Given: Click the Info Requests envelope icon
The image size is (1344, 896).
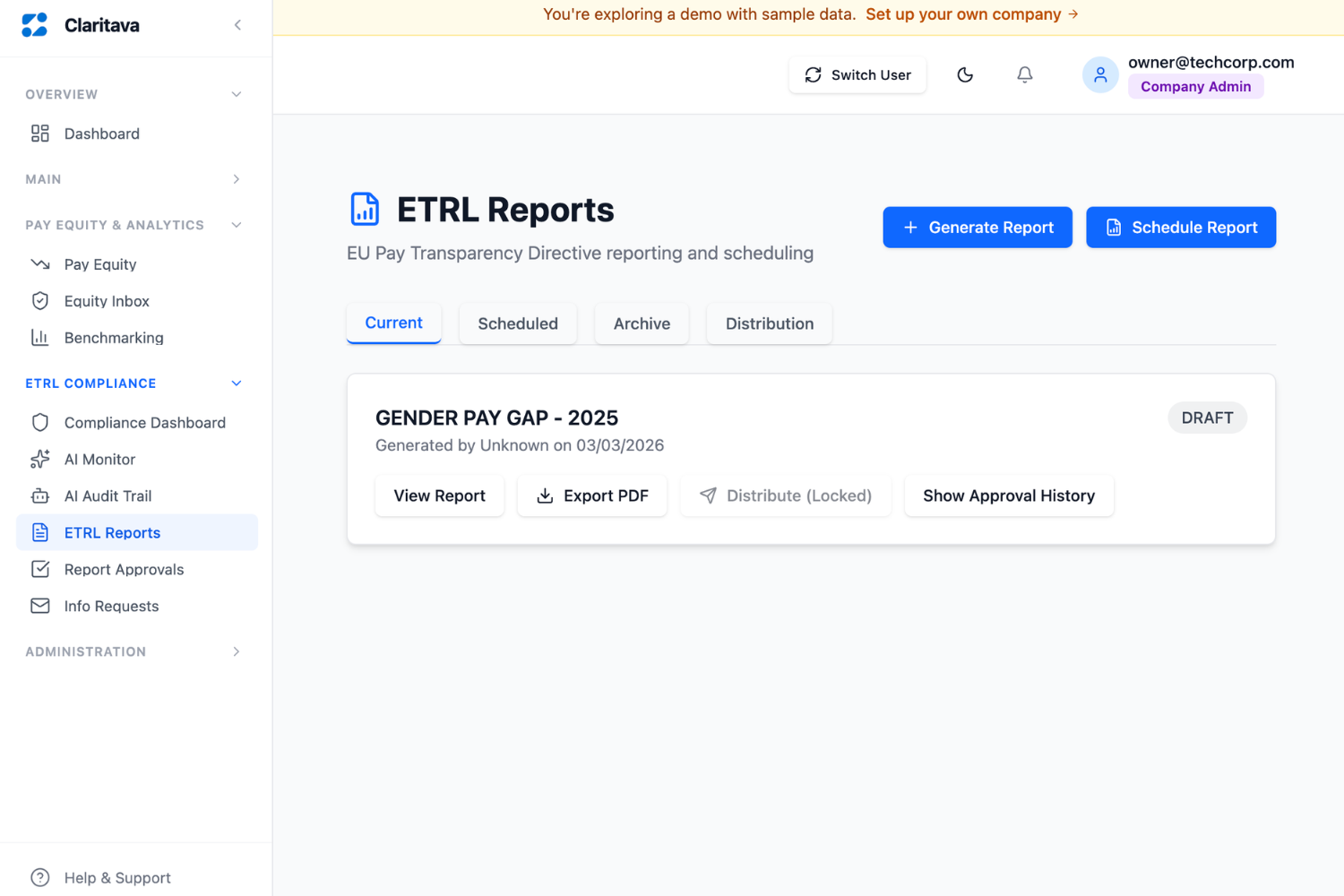Looking at the screenshot, I should click(40, 606).
